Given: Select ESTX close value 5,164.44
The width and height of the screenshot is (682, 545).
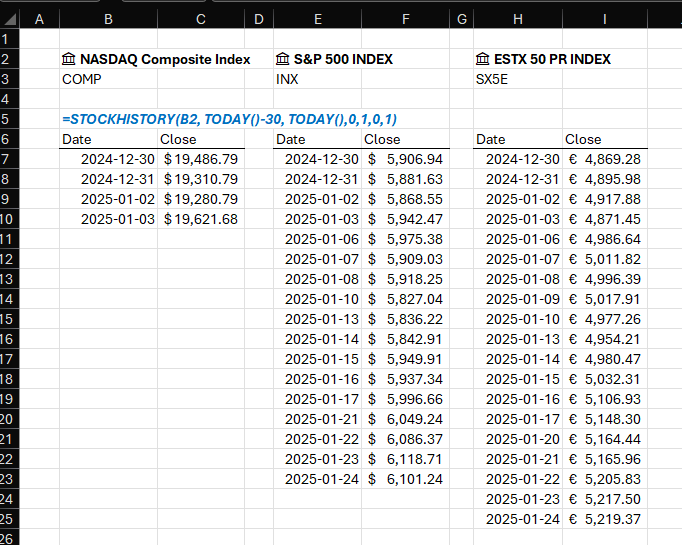Looking at the screenshot, I should pos(605,439).
